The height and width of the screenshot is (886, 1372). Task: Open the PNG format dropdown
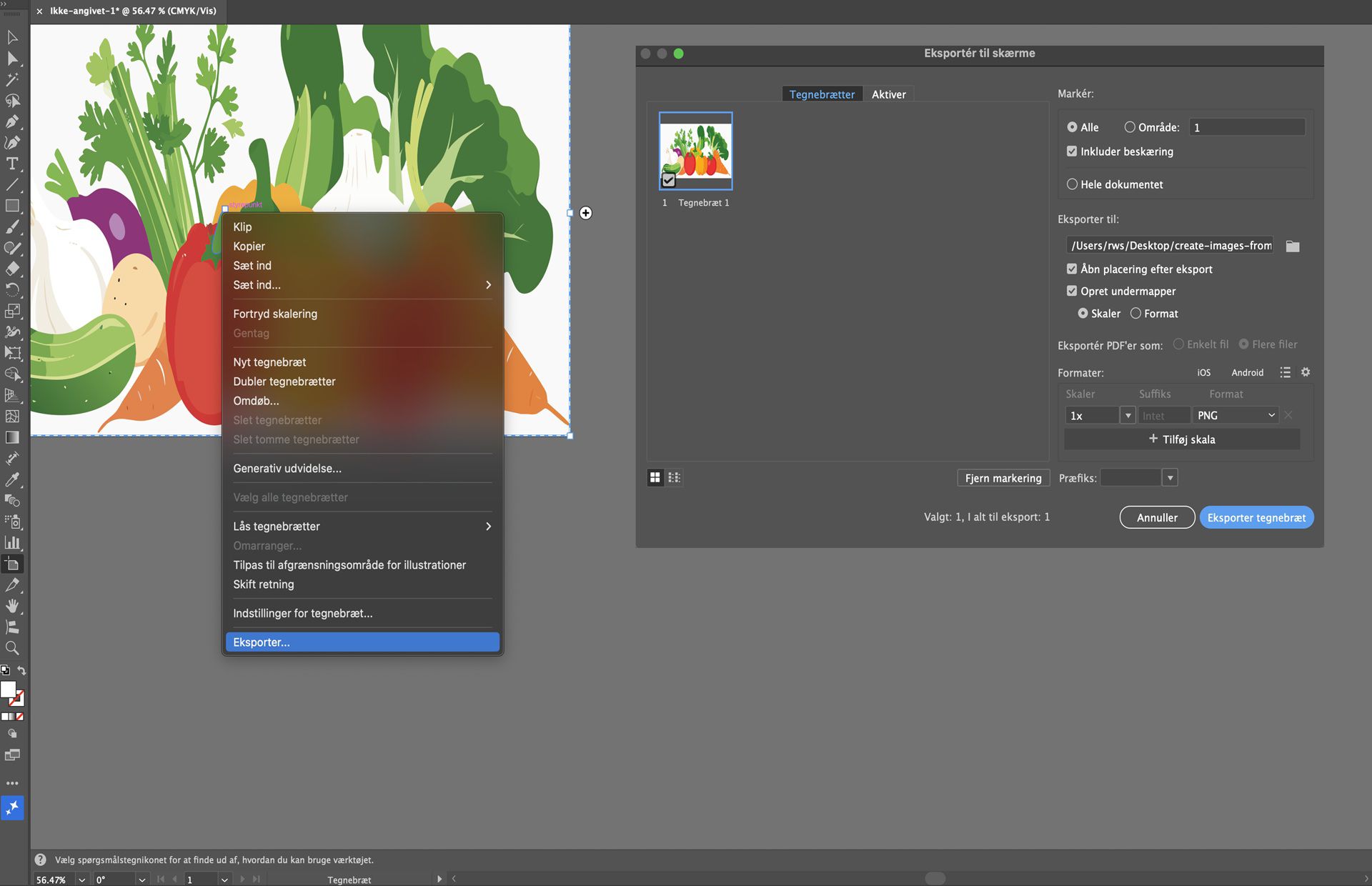click(x=1236, y=415)
